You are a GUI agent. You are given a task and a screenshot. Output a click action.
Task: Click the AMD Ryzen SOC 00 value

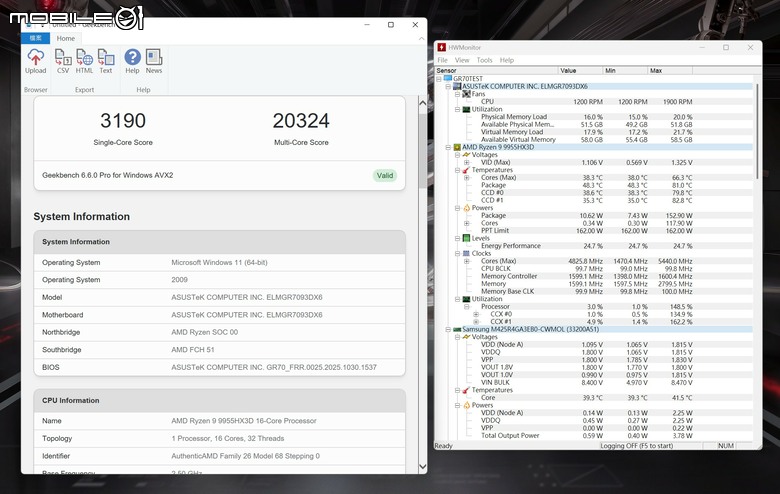(x=204, y=332)
